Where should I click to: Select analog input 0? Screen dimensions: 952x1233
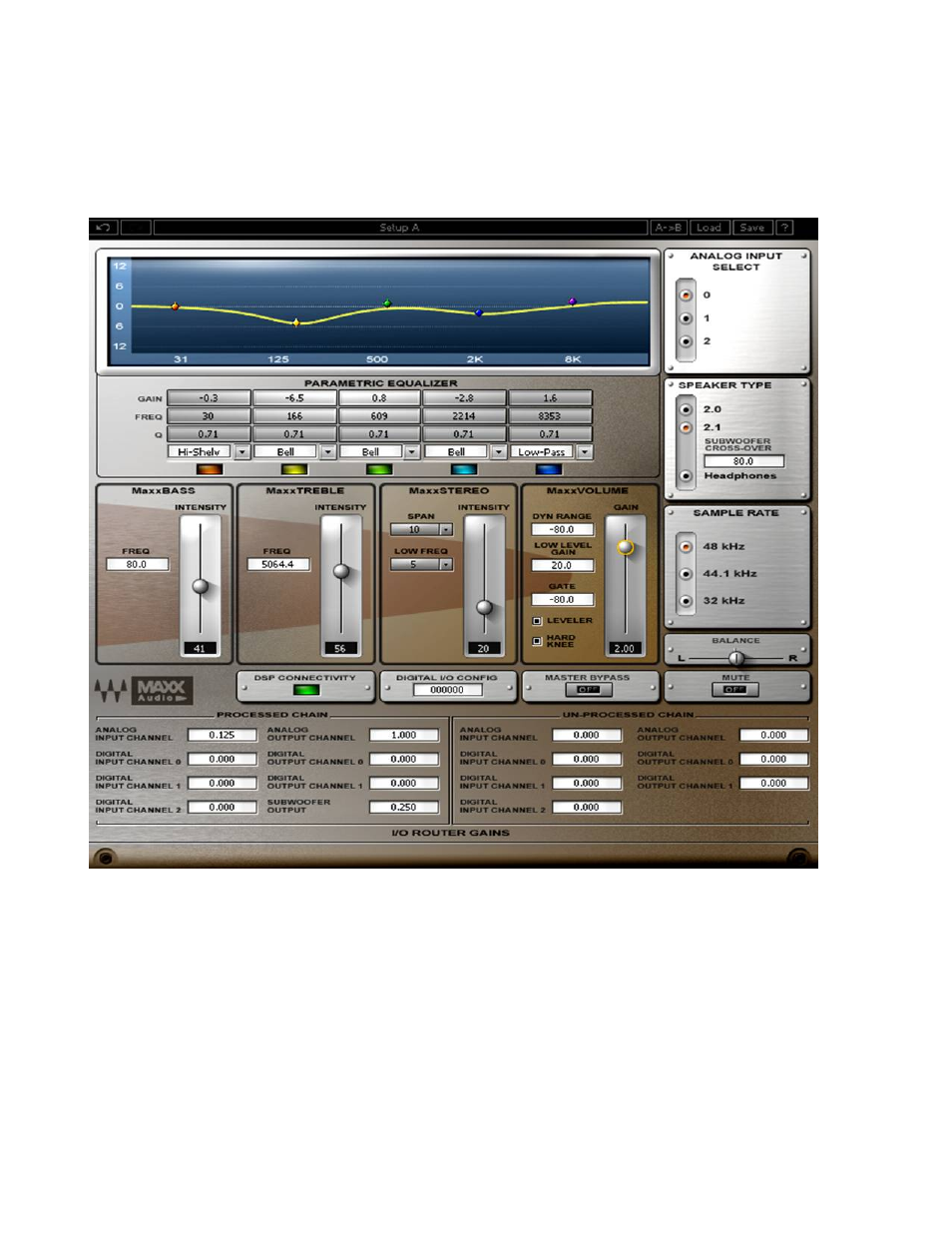pyautogui.click(x=686, y=296)
